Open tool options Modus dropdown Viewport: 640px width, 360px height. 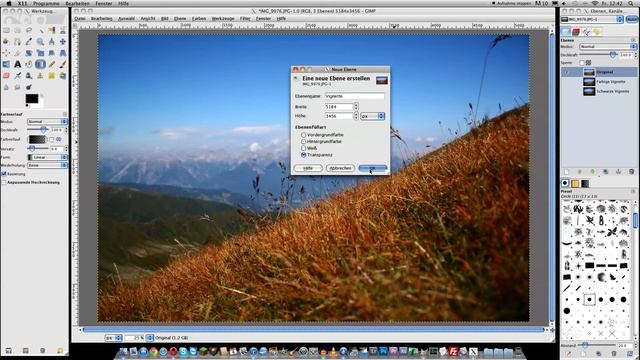[x=47, y=122]
